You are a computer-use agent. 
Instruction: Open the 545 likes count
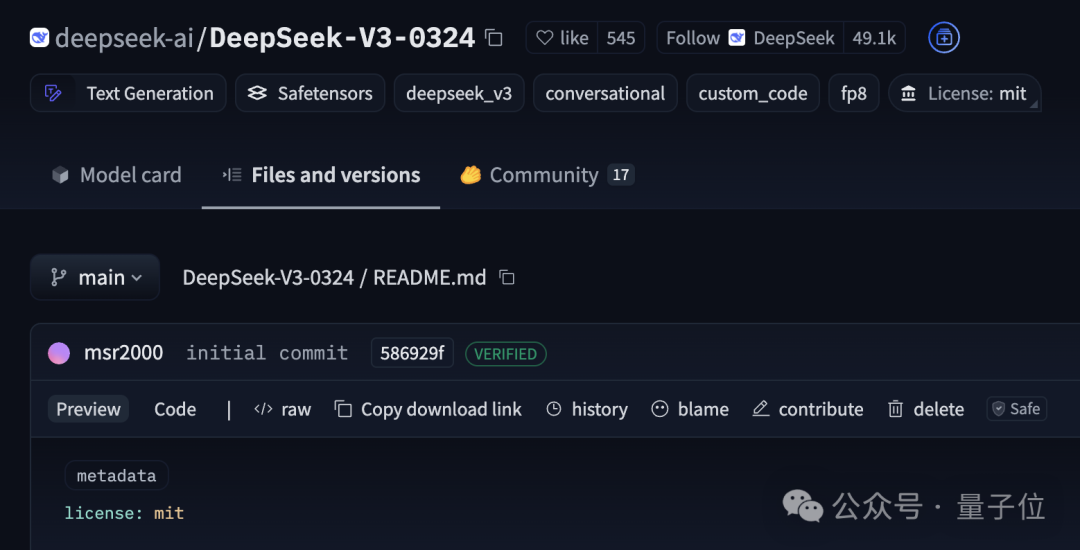coord(620,38)
